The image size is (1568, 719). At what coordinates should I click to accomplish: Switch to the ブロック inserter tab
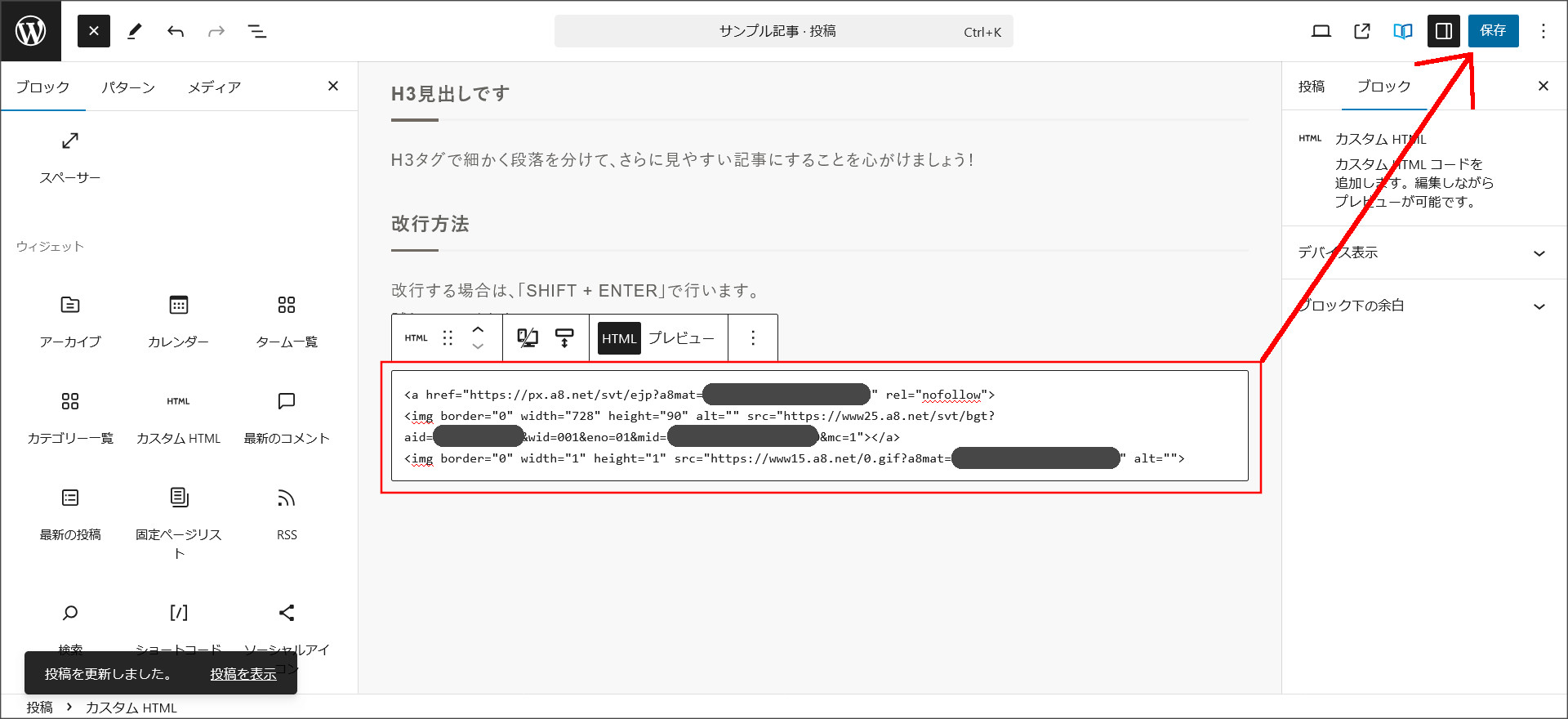click(x=42, y=87)
